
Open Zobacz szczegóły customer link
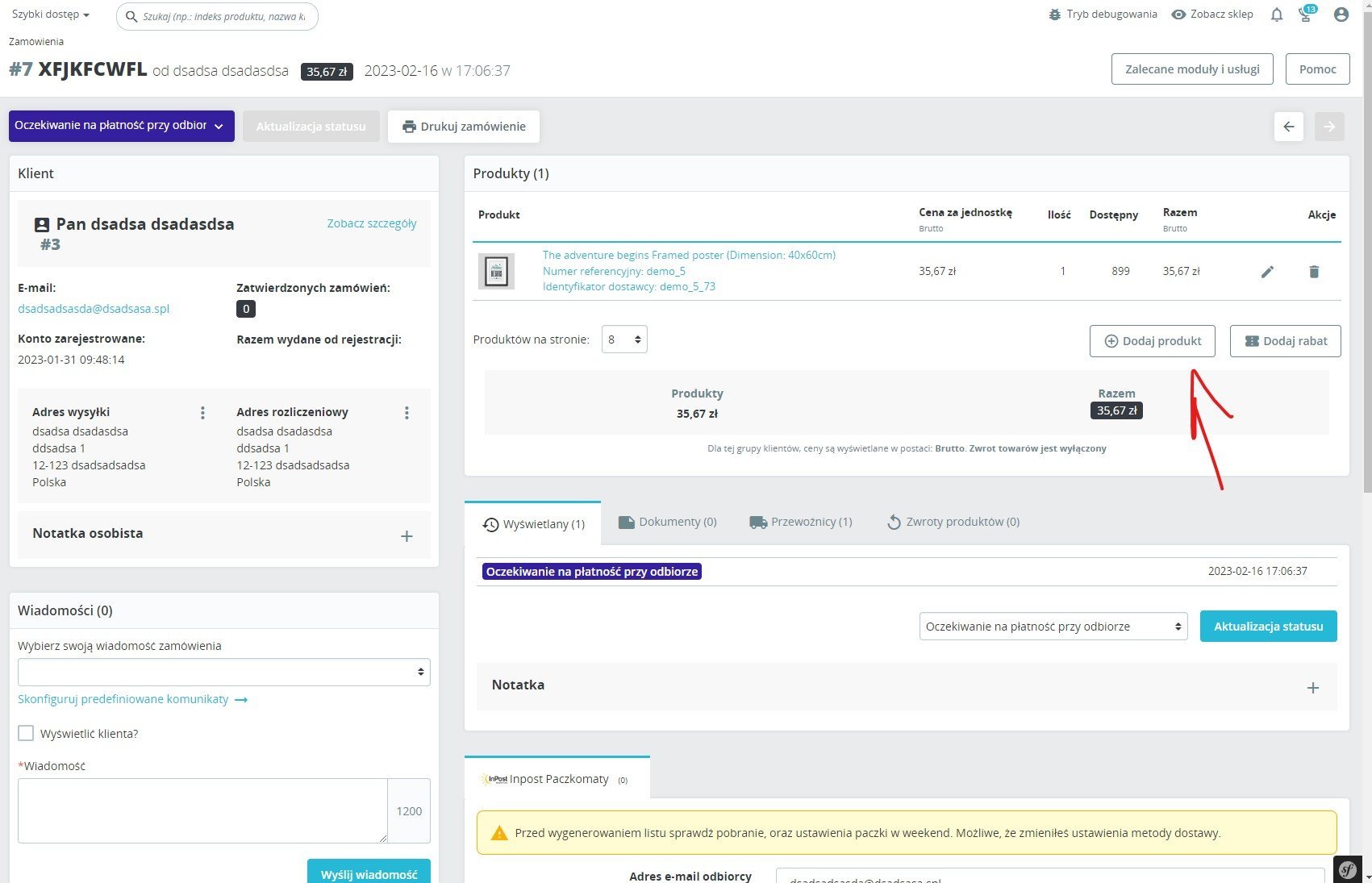point(372,223)
